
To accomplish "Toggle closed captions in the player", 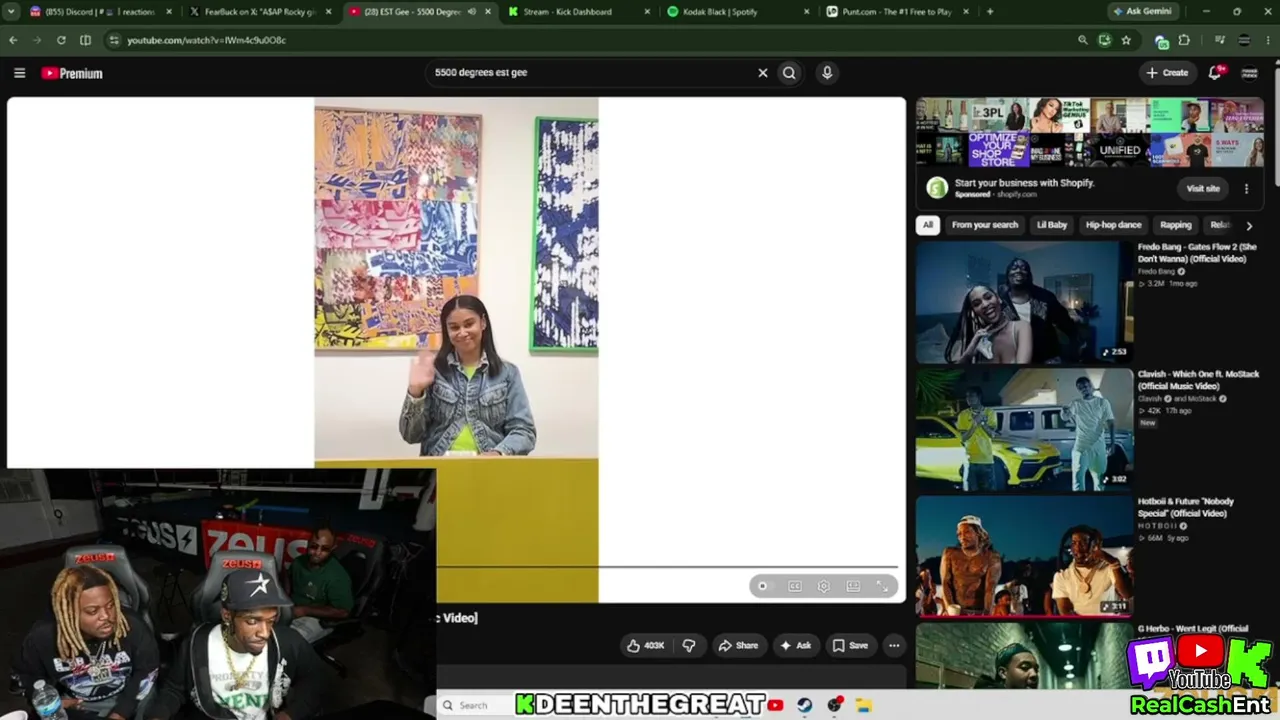I will pos(795,586).
